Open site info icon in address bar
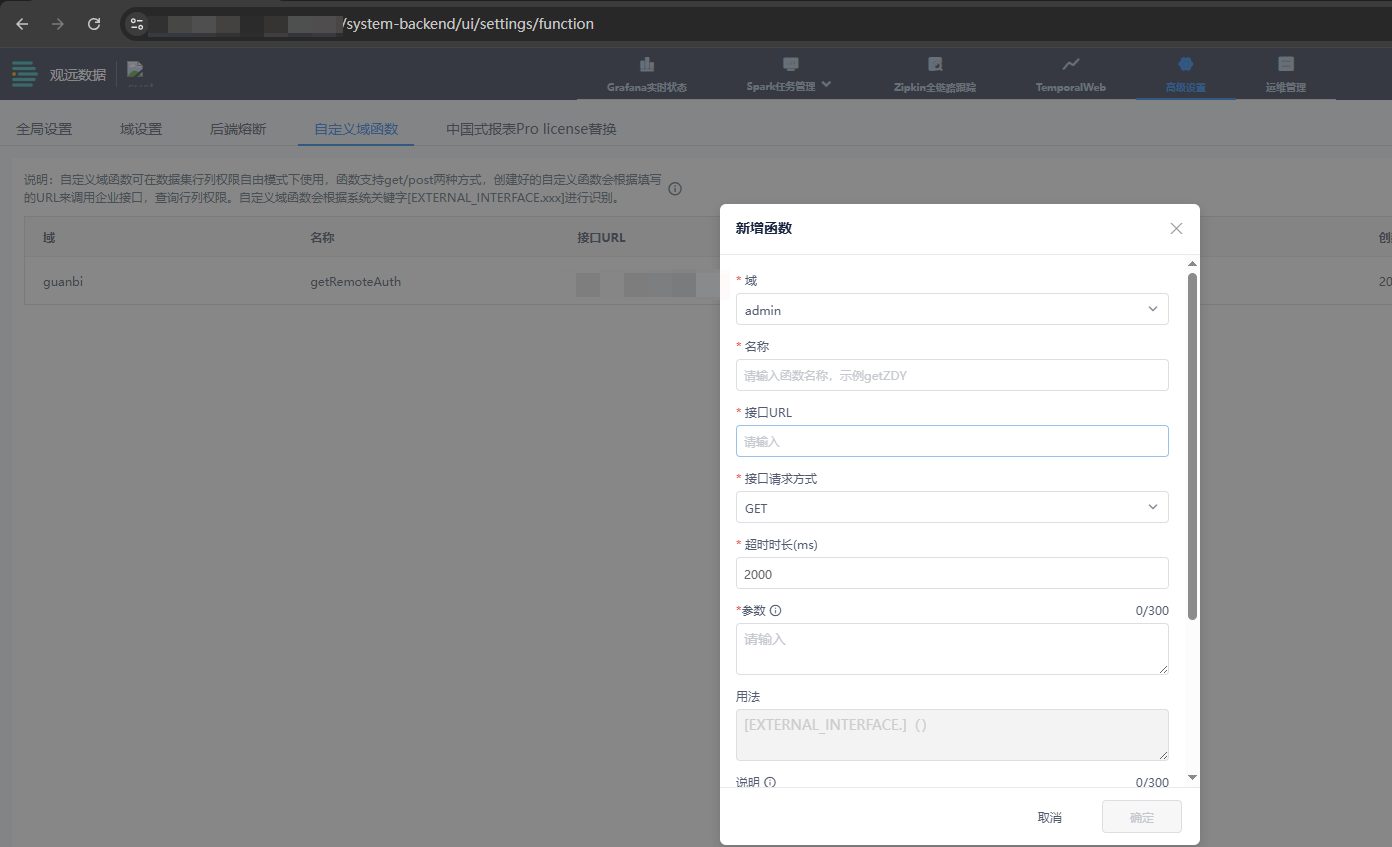The width and height of the screenshot is (1392, 847). pyautogui.click(x=137, y=24)
